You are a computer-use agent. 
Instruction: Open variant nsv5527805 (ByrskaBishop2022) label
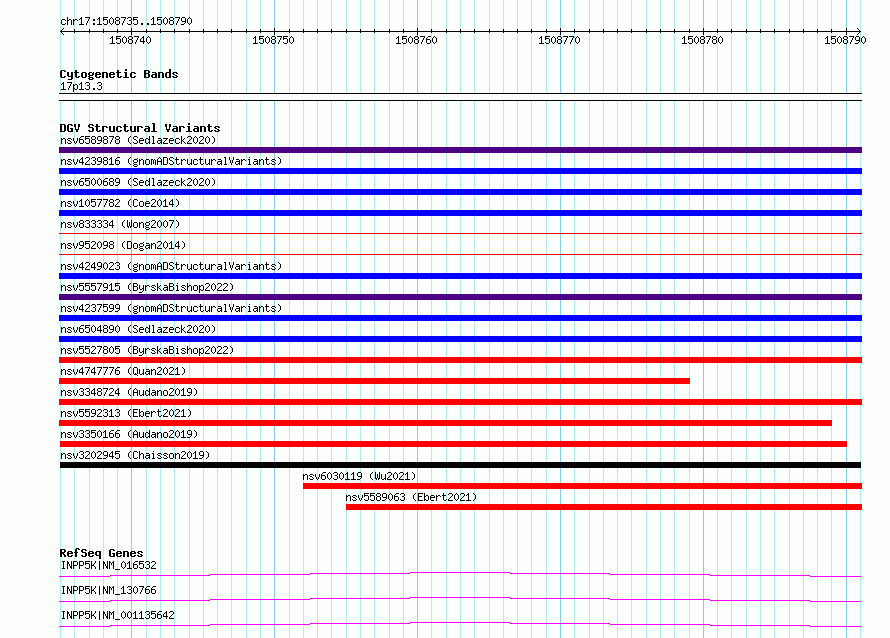tap(147, 350)
